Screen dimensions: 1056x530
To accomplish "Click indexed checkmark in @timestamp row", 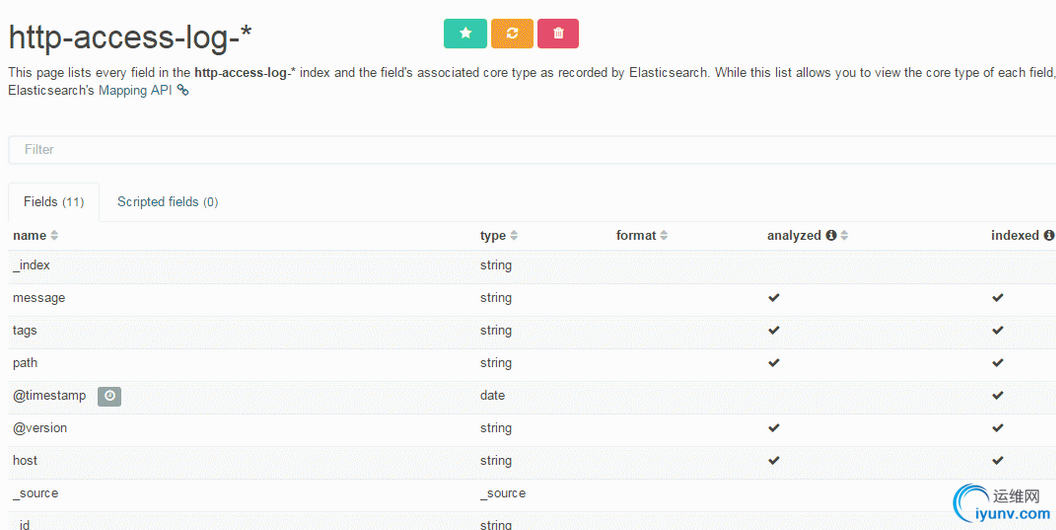I will (997, 395).
